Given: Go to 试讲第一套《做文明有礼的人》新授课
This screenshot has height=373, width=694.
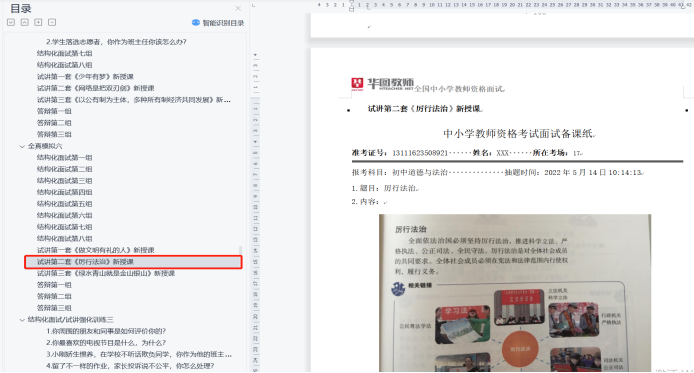Looking at the screenshot, I should 96,250.
